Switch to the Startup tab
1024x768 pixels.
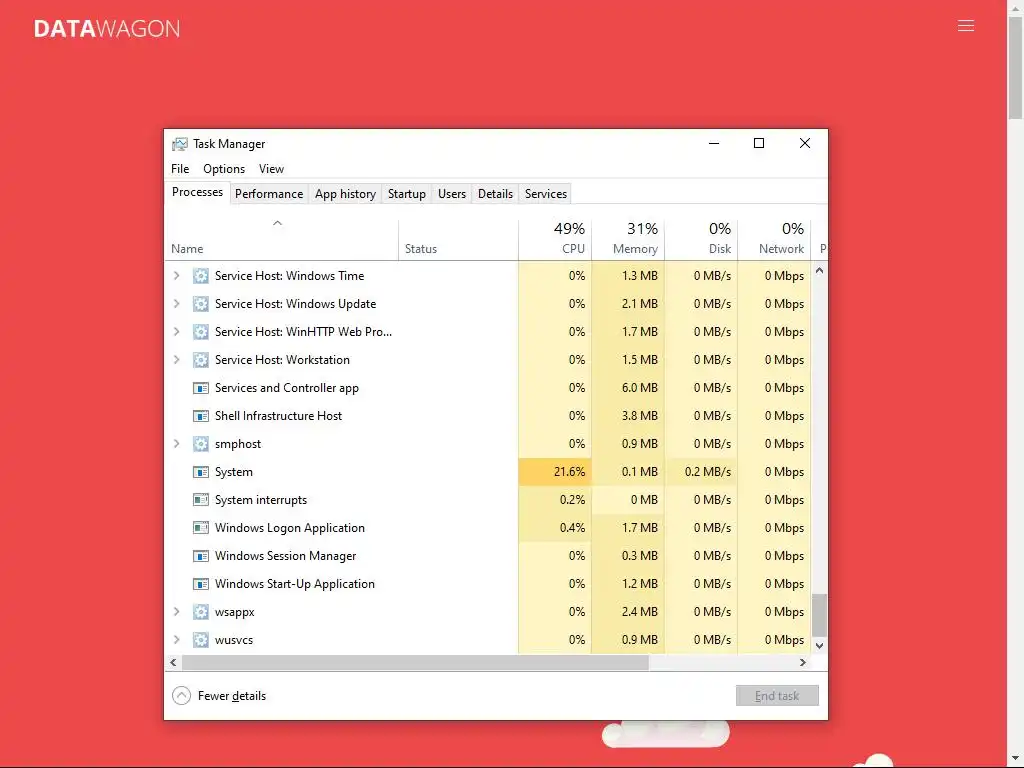407,194
